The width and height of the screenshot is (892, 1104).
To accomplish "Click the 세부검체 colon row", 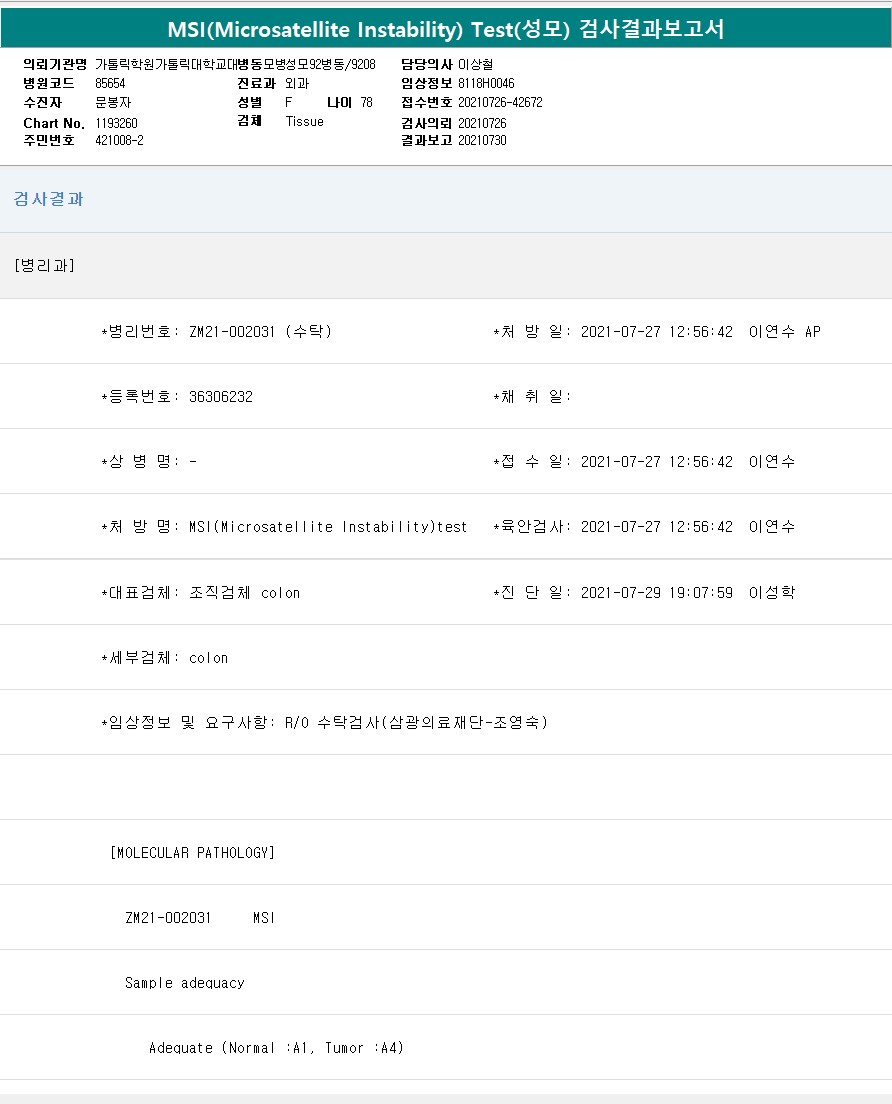I will click(x=165, y=658).
